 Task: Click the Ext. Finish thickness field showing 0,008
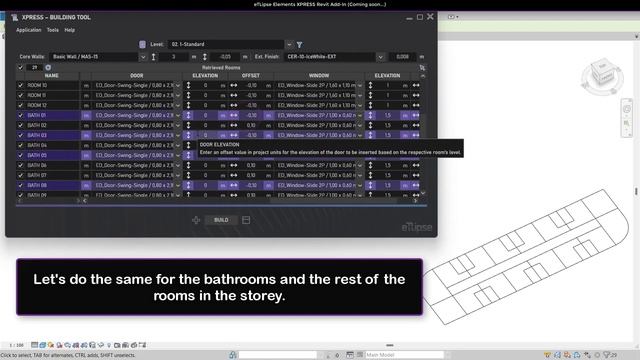pyautogui.click(x=402, y=57)
